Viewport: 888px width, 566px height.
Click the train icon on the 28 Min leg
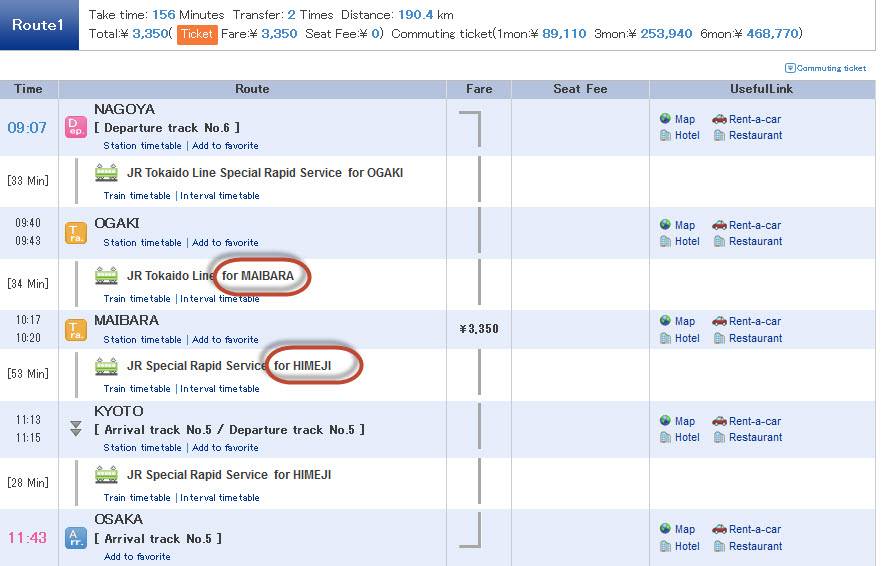(x=106, y=474)
